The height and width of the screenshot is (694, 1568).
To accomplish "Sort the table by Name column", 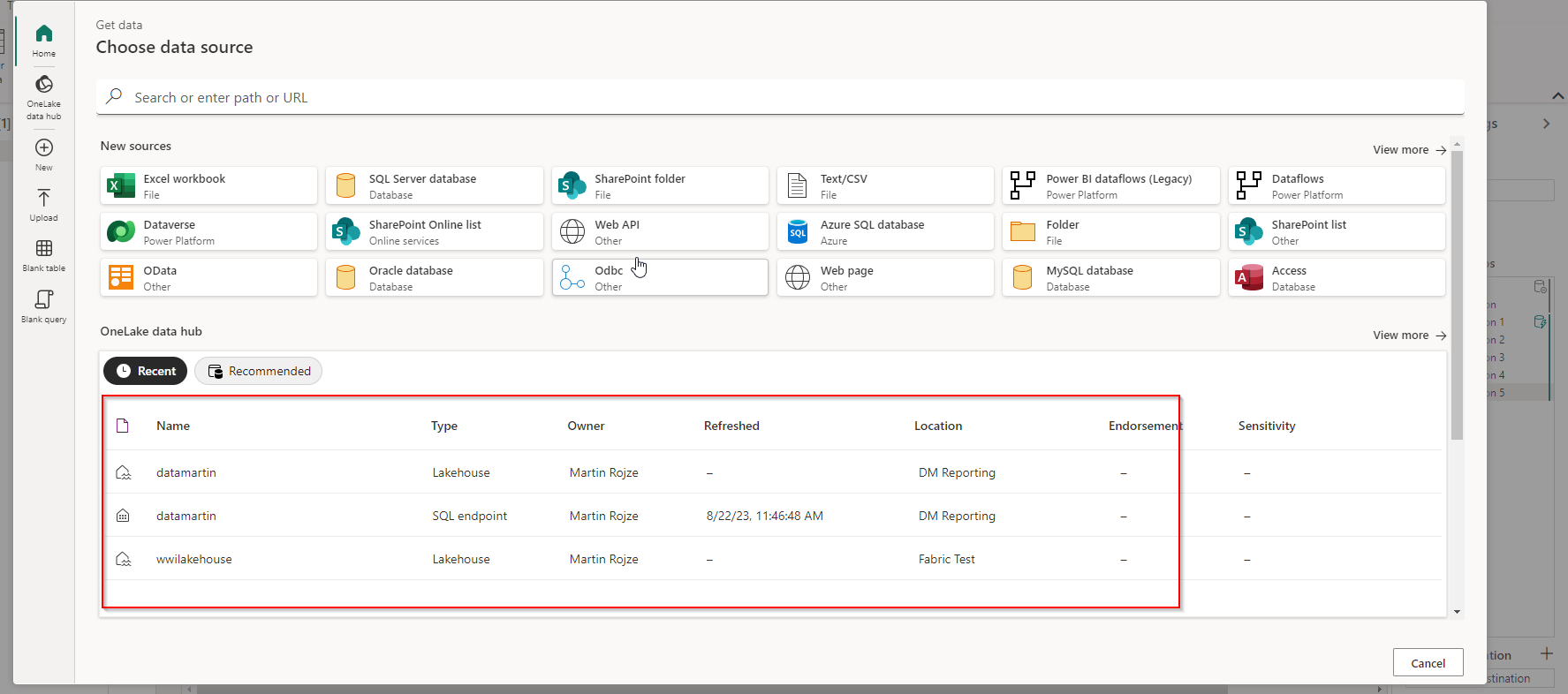I will (x=173, y=426).
